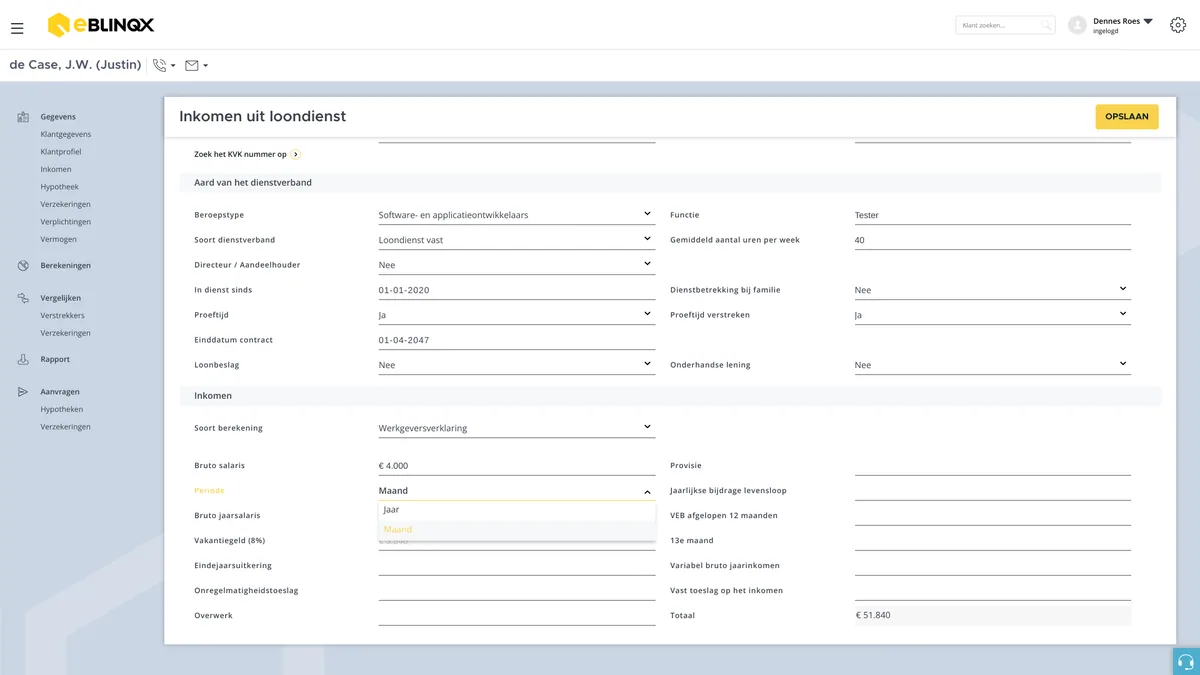
Task: Click the Berekeningen sidebar icon
Action: pyautogui.click(x=23, y=265)
